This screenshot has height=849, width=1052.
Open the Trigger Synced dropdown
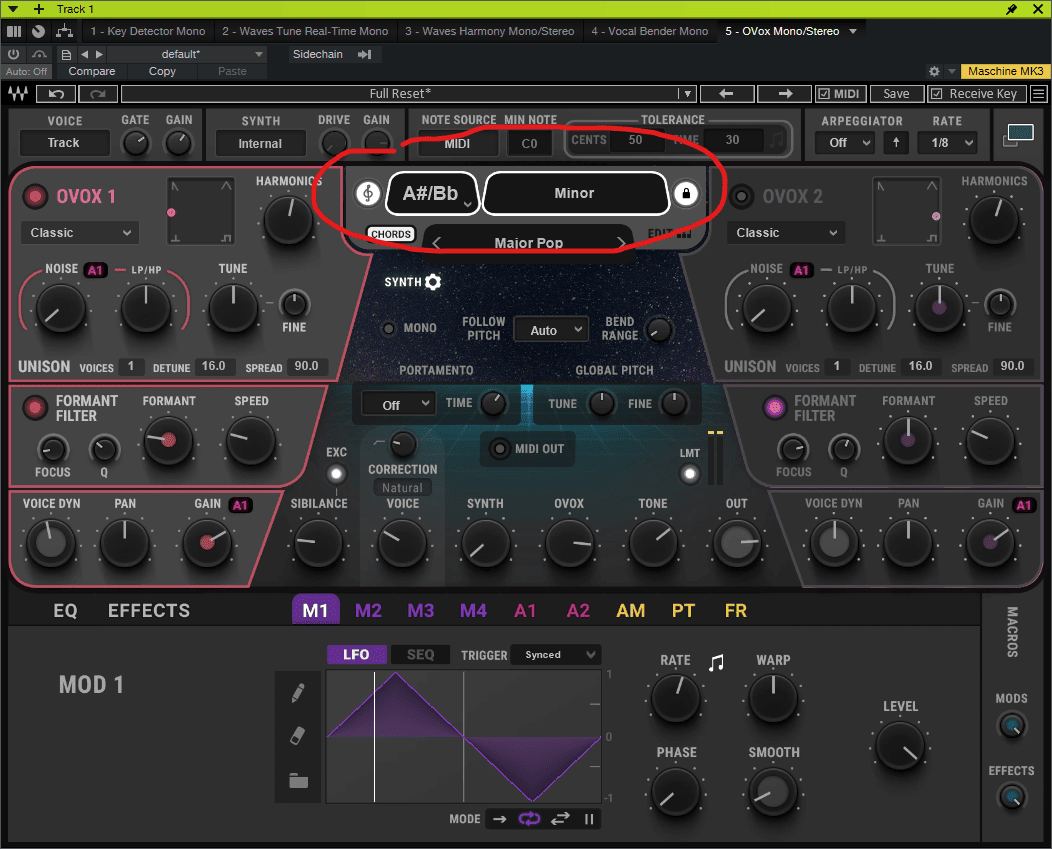[x=556, y=655]
